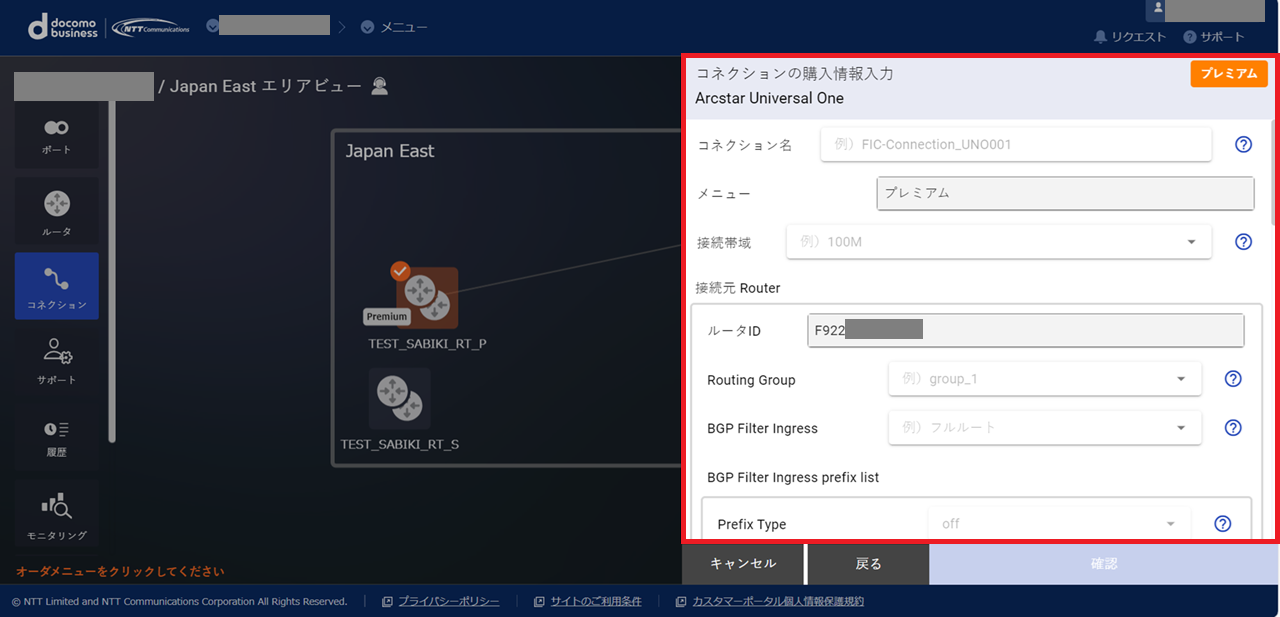Click the Connection (コネクション) sidebar icon
Viewport: 1280px width, 617px height.
point(56,286)
